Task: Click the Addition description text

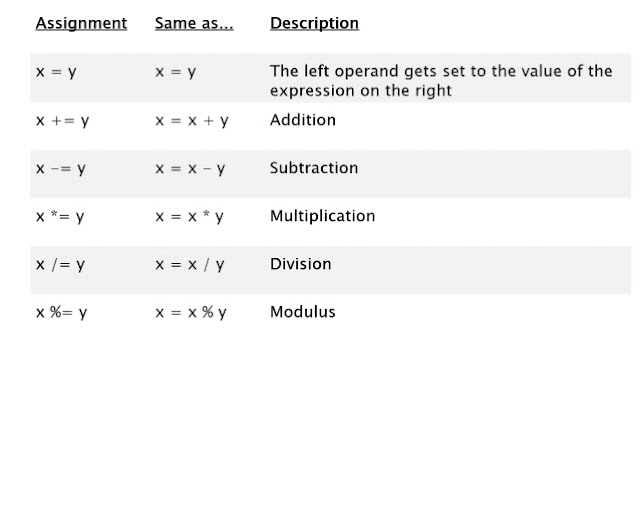Action: click(303, 120)
